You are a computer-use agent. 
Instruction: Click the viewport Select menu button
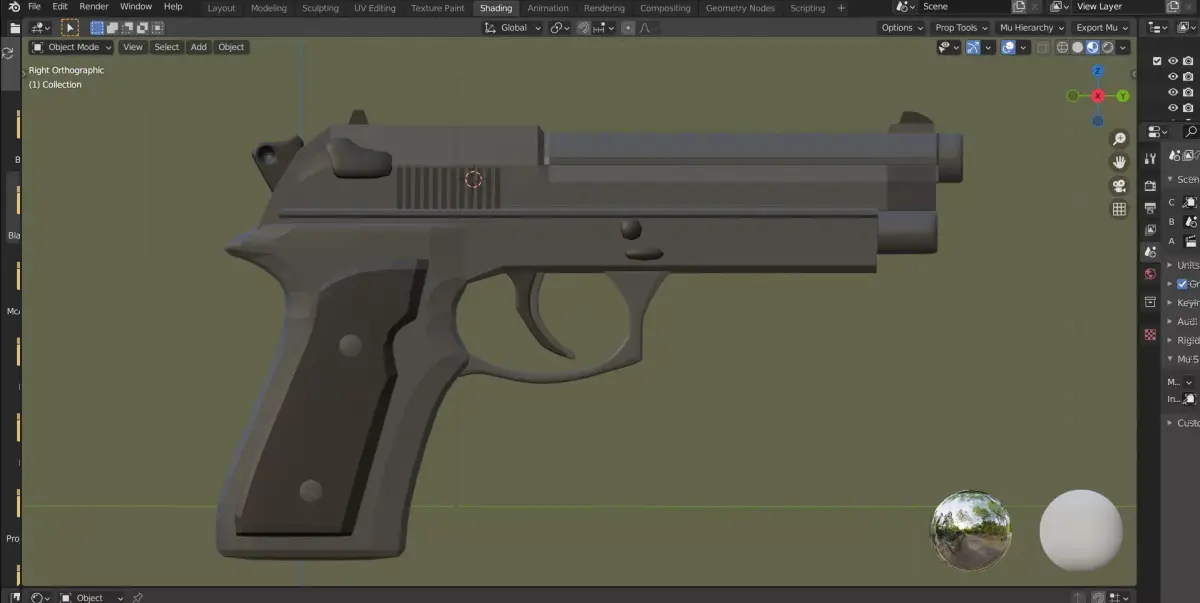166,47
